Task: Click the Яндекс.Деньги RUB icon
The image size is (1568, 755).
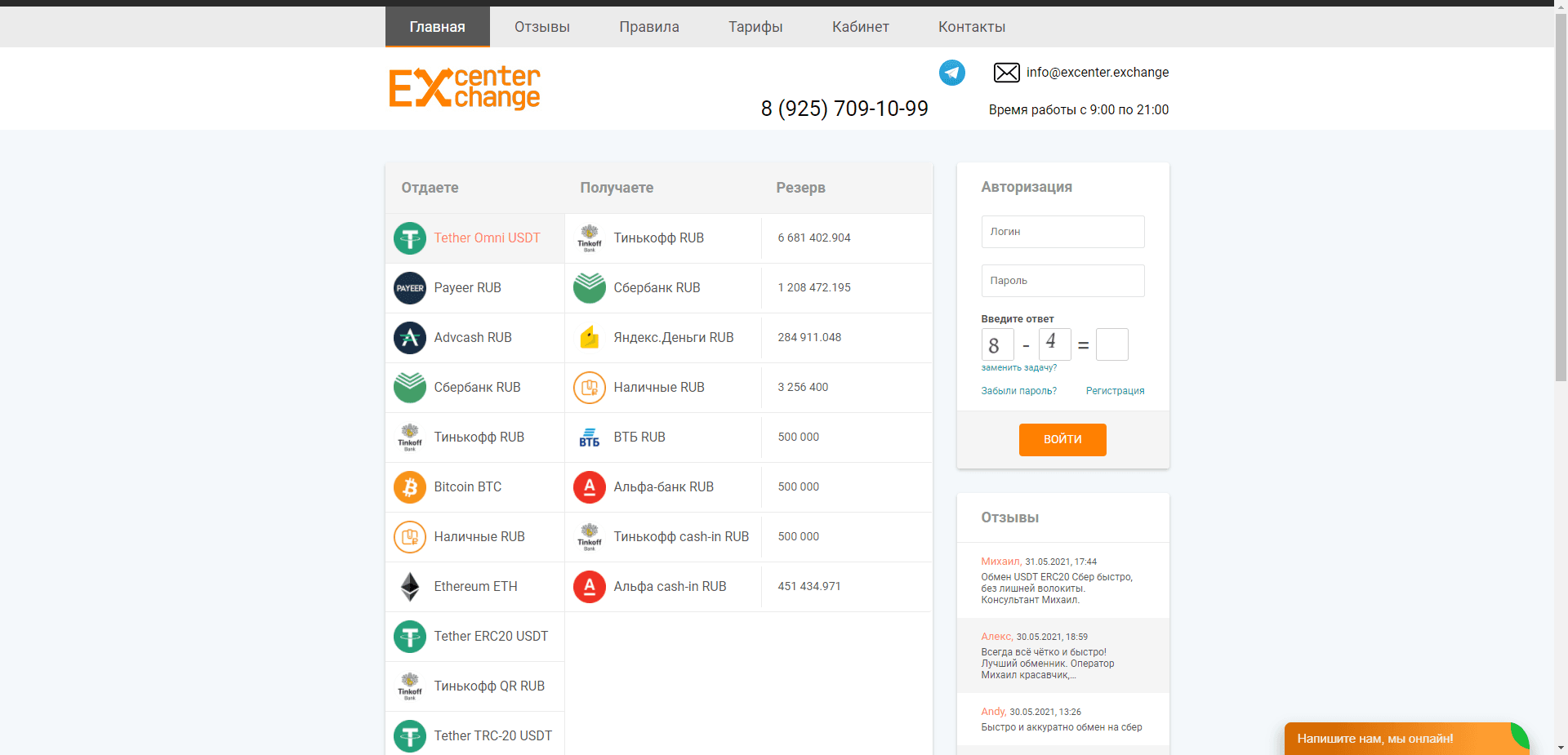Action: [x=589, y=337]
